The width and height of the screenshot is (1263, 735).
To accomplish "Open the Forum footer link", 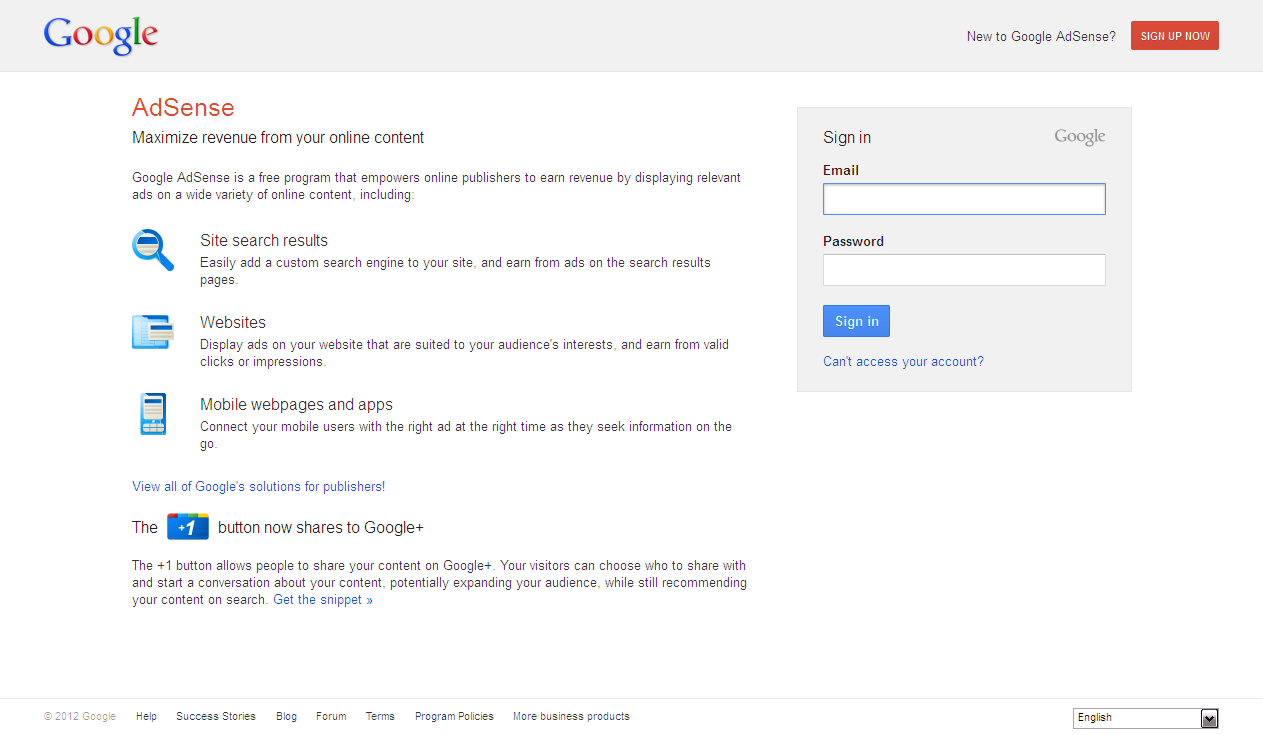I will (331, 717).
